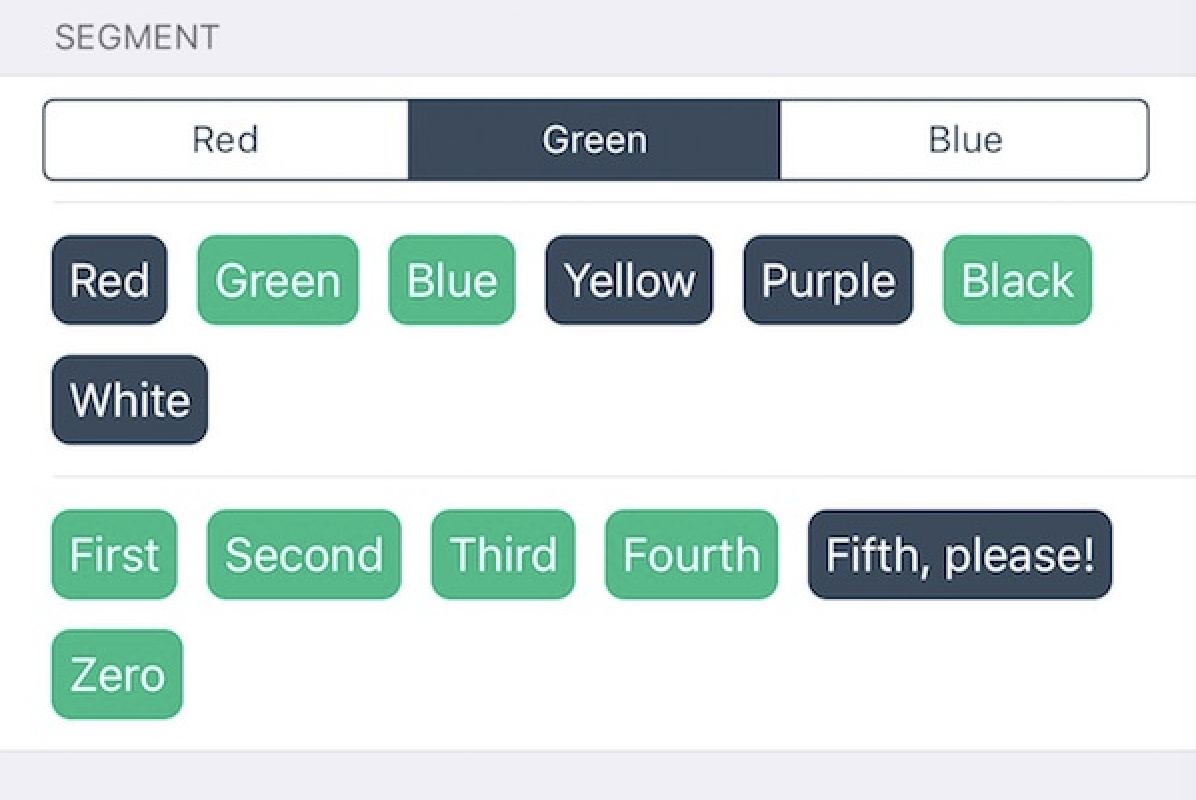Choose the First option chip

coord(114,554)
